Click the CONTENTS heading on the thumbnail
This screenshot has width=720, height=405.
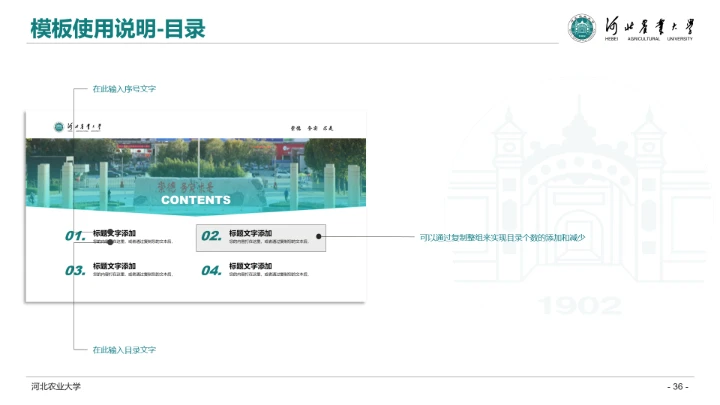(x=196, y=200)
